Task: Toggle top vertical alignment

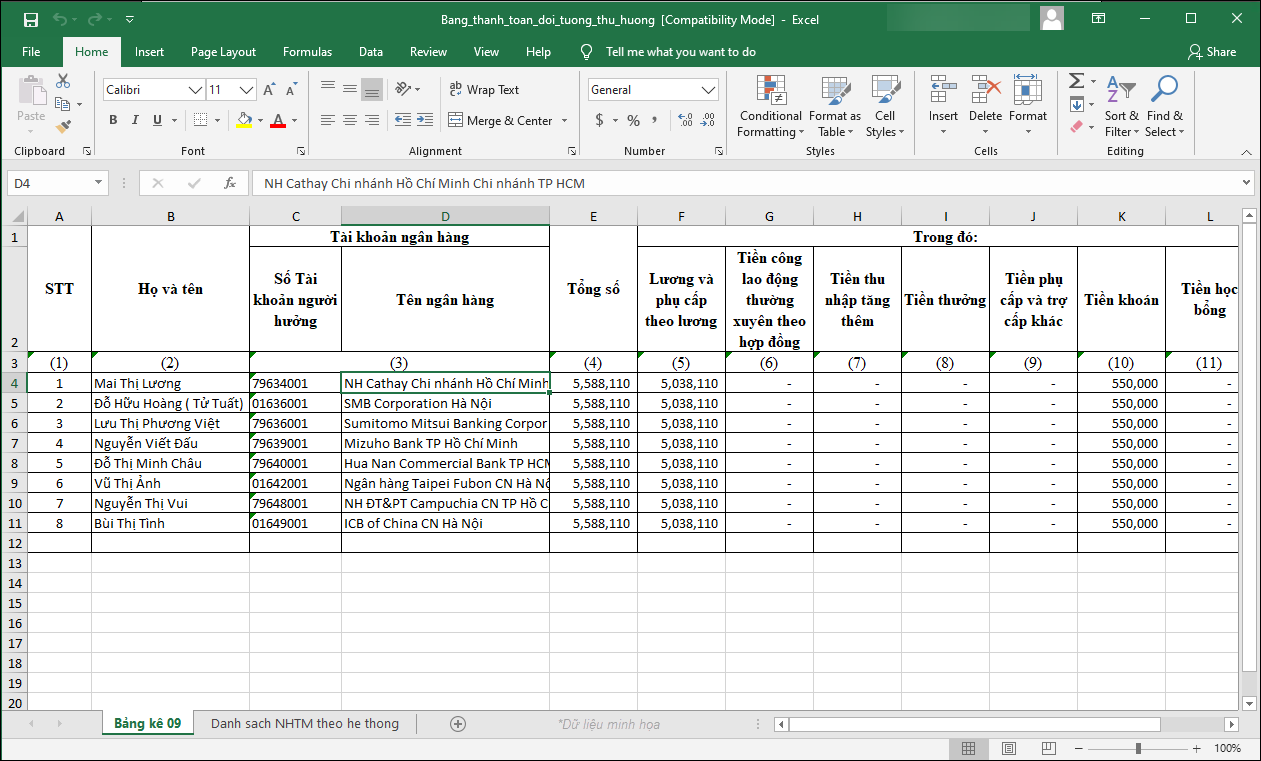Action: [328, 89]
